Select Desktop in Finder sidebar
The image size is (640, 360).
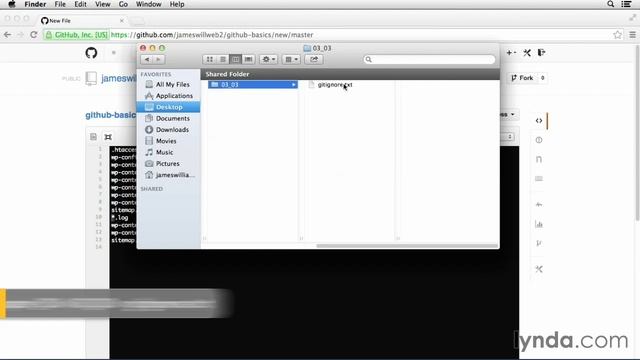(x=168, y=107)
